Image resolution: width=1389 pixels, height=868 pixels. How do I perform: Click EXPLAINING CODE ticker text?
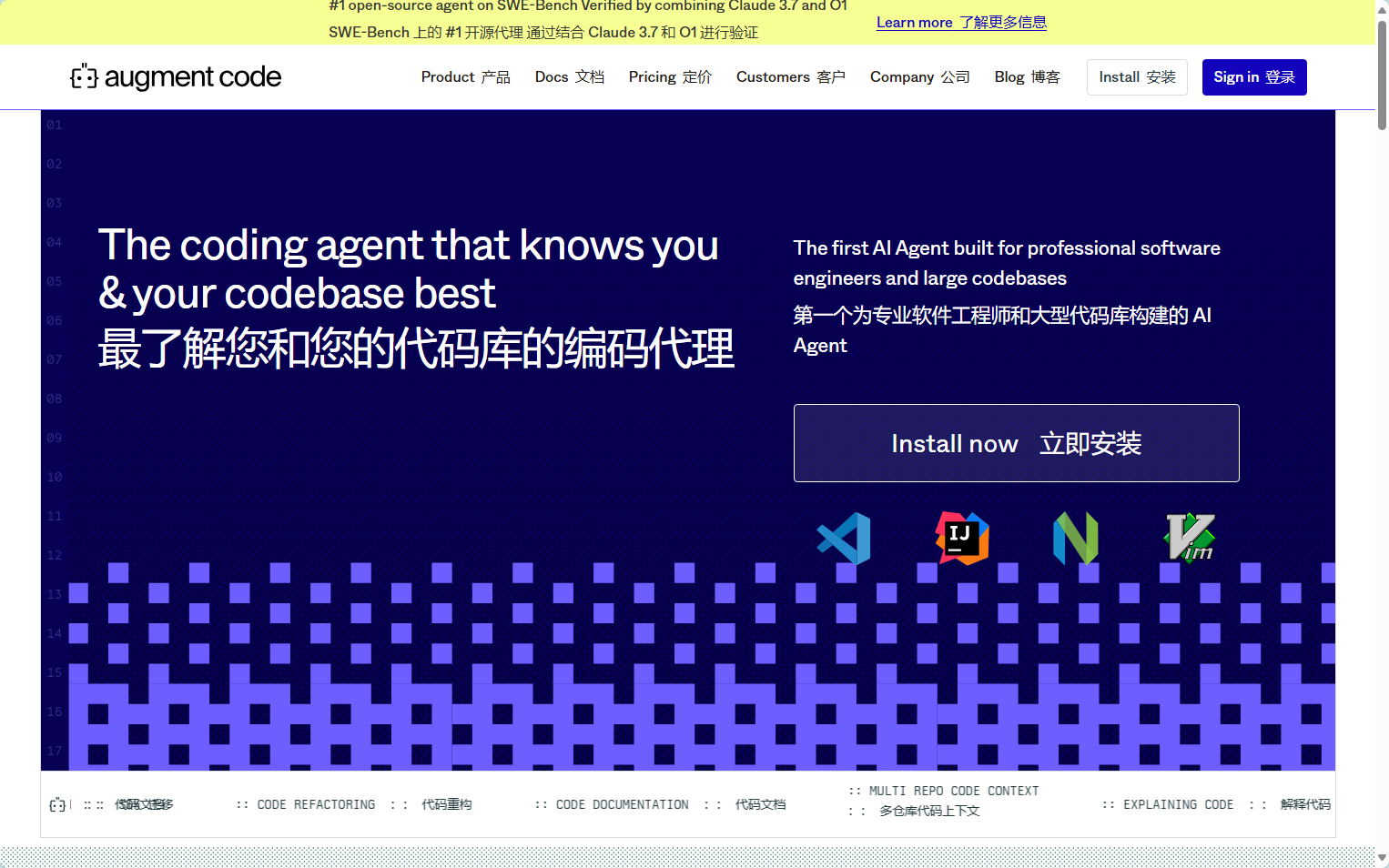(1178, 805)
